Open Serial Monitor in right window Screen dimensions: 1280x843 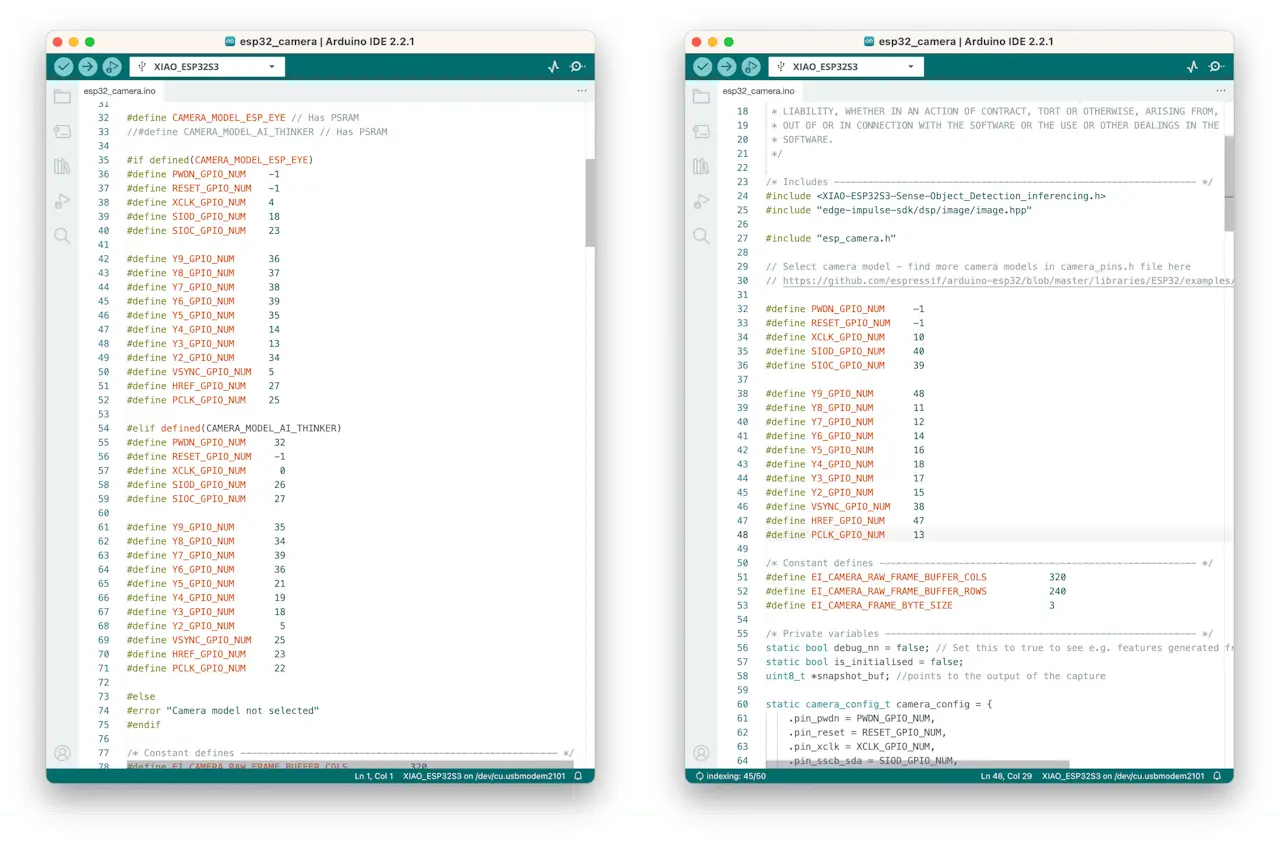(x=1216, y=67)
